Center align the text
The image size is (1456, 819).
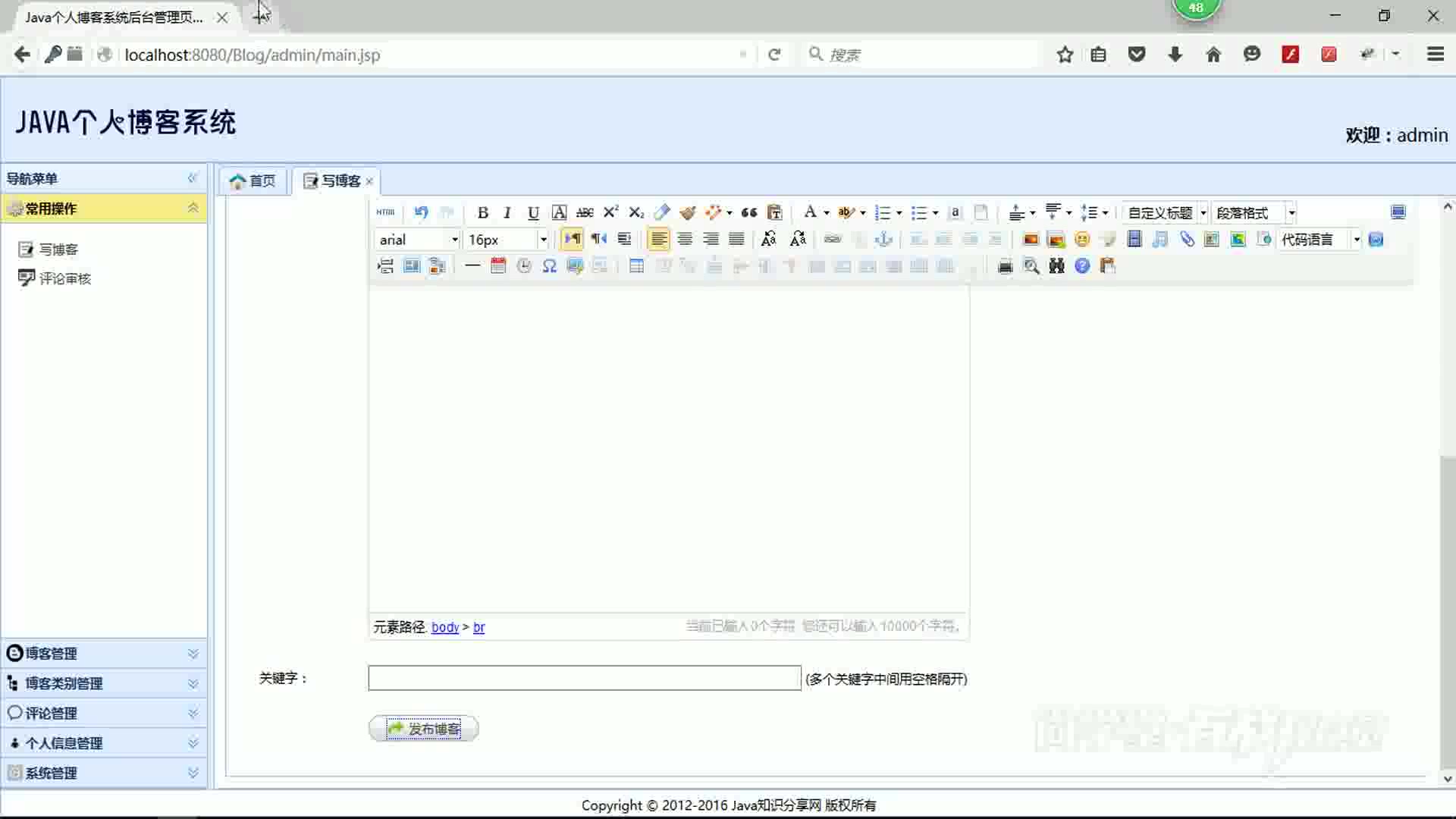click(x=685, y=240)
